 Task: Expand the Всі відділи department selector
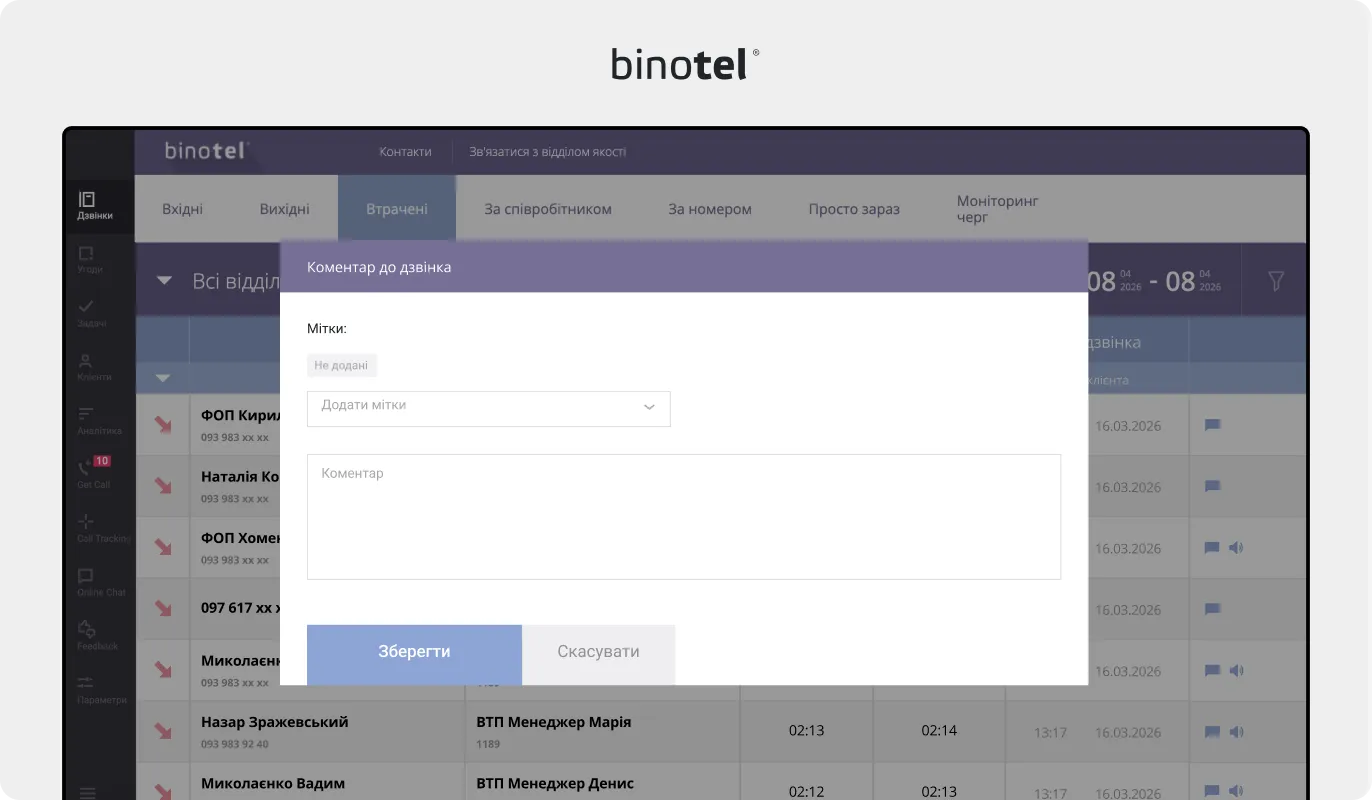click(165, 281)
